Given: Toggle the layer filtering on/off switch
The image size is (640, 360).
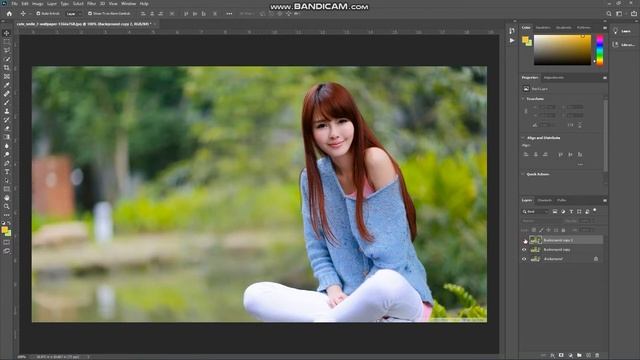Looking at the screenshot, I should (x=595, y=210).
